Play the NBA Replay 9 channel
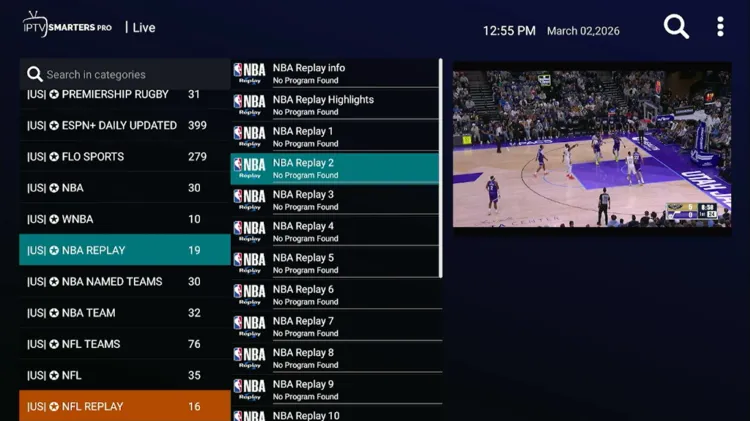Image resolution: width=750 pixels, height=421 pixels. pyautogui.click(x=336, y=389)
